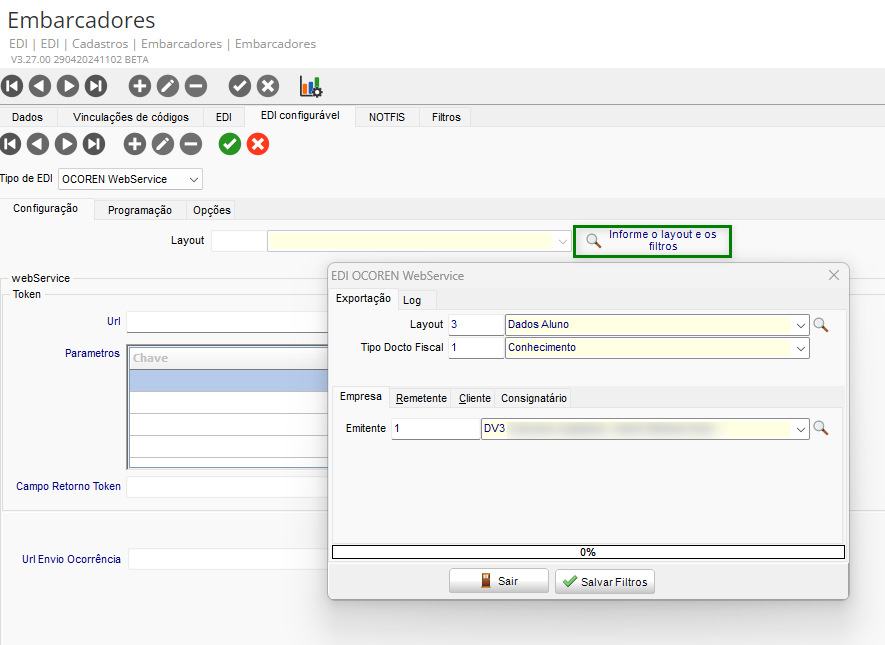Open the Filtros tab
Image resolution: width=885 pixels, height=645 pixels.
click(x=446, y=117)
